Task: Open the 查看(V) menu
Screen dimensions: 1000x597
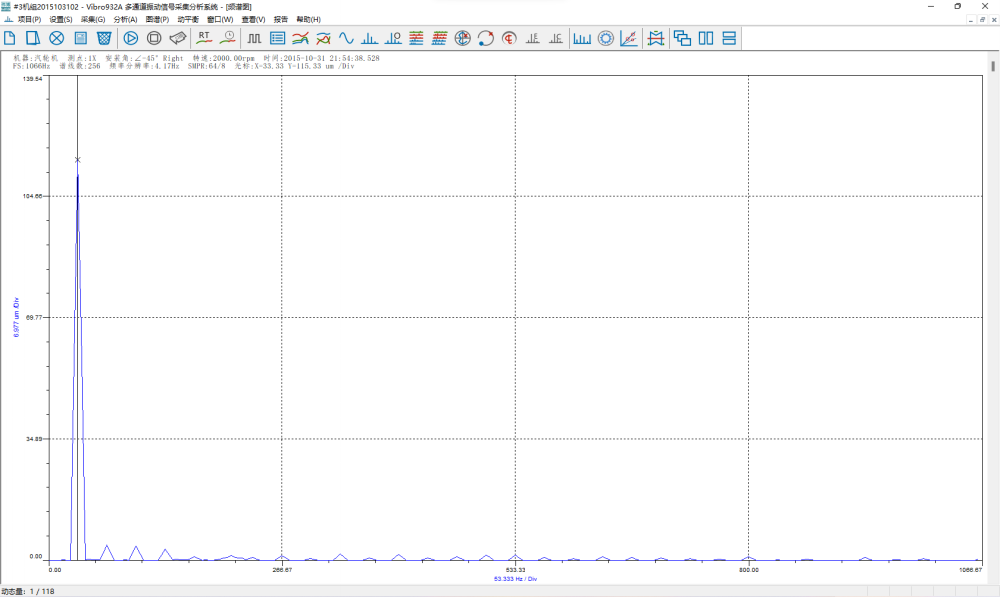Action: pos(253,20)
